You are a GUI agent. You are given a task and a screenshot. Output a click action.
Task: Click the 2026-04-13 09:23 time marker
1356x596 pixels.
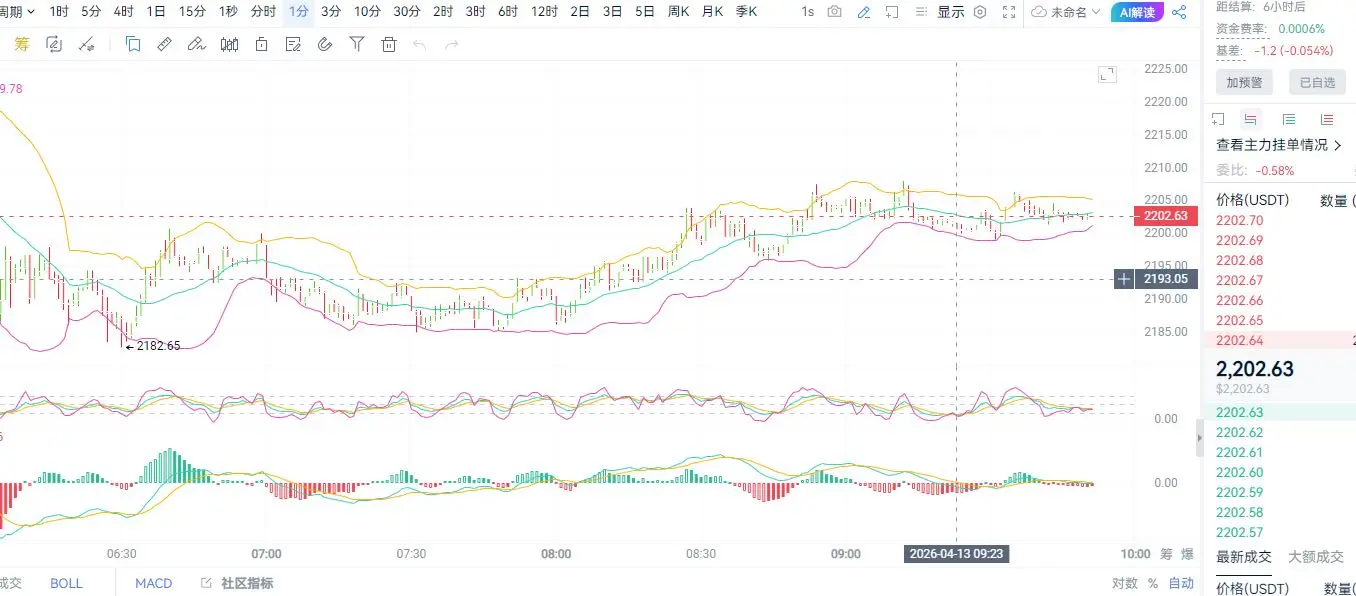click(957, 553)
